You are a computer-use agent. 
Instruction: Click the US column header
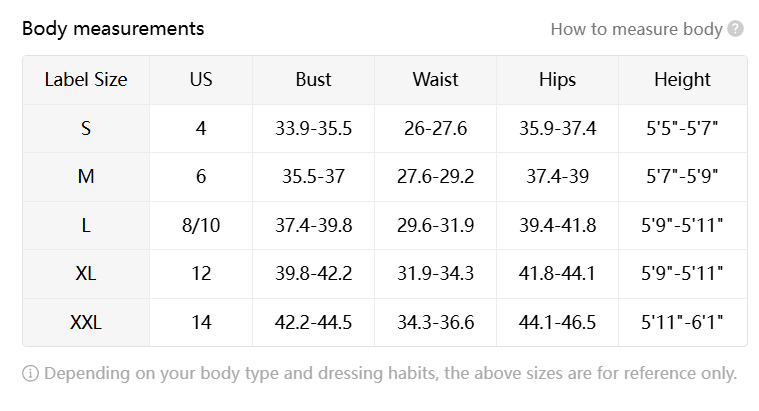(x=201, y=80)
